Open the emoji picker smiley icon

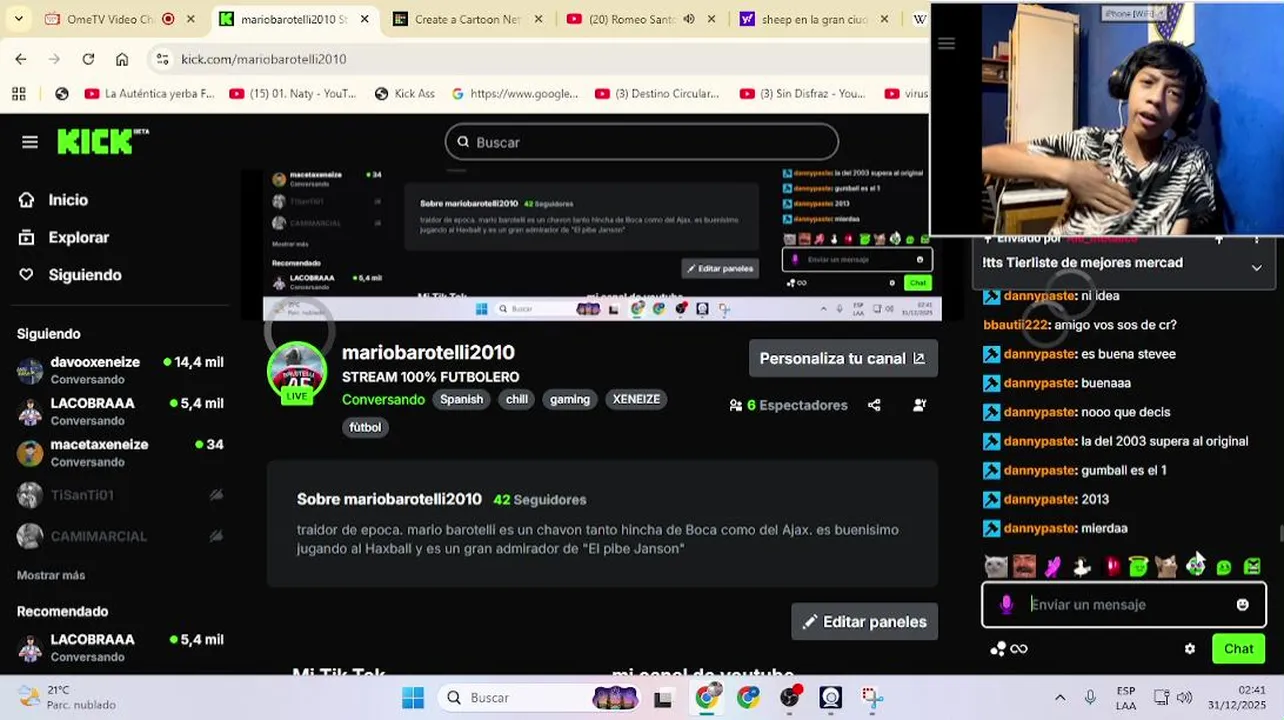point(1242,604)
